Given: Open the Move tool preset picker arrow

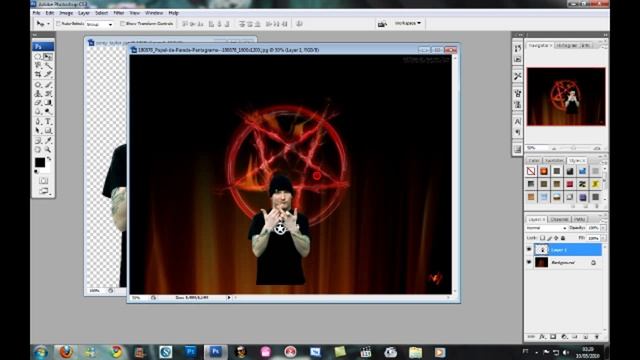Looking at the screenshot, I should coord(48,24).
